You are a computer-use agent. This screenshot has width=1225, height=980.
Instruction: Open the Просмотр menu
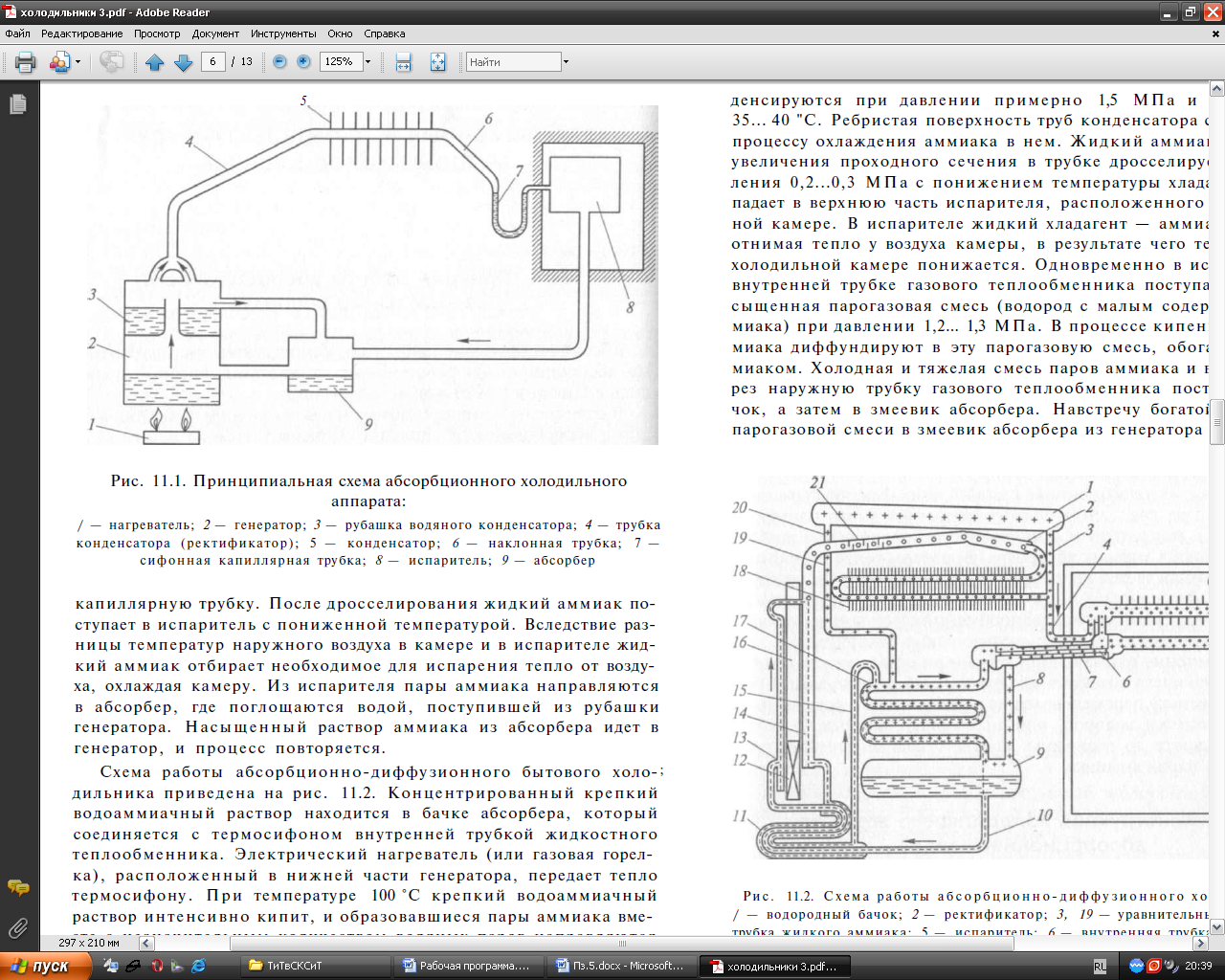tap(157, 33)
